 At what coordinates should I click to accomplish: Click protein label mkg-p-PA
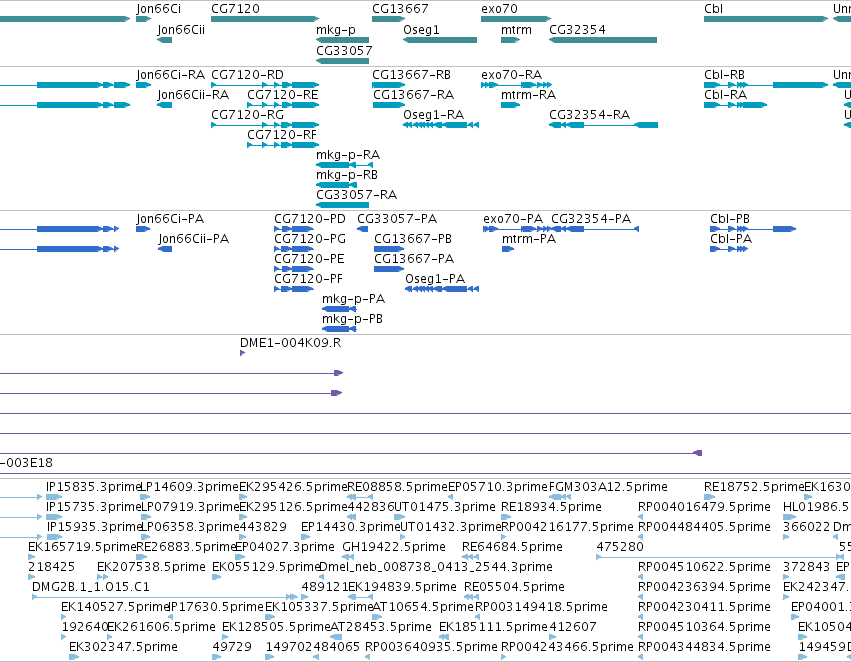point(353,299)
